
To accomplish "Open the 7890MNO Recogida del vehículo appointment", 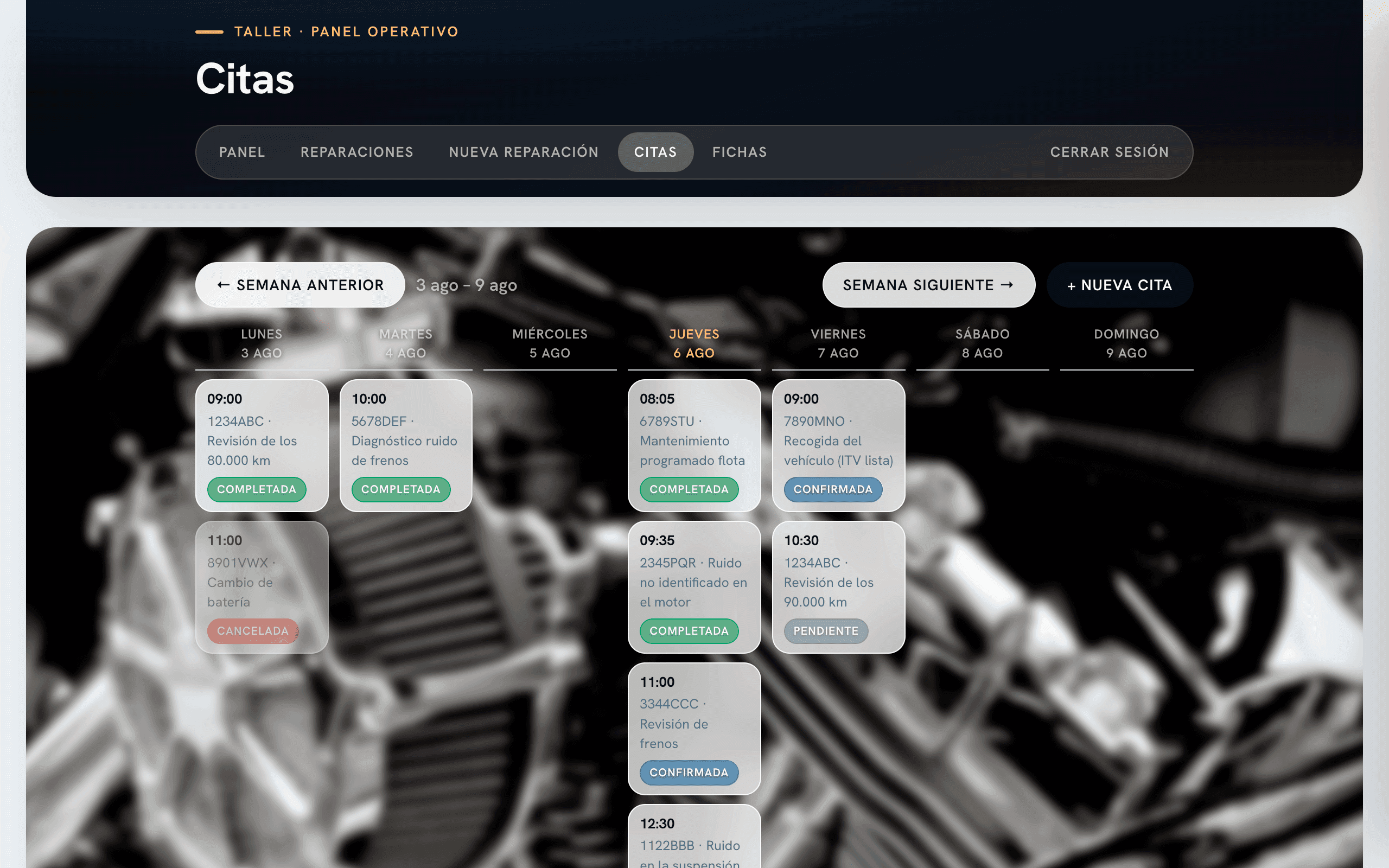I will 838,445.
